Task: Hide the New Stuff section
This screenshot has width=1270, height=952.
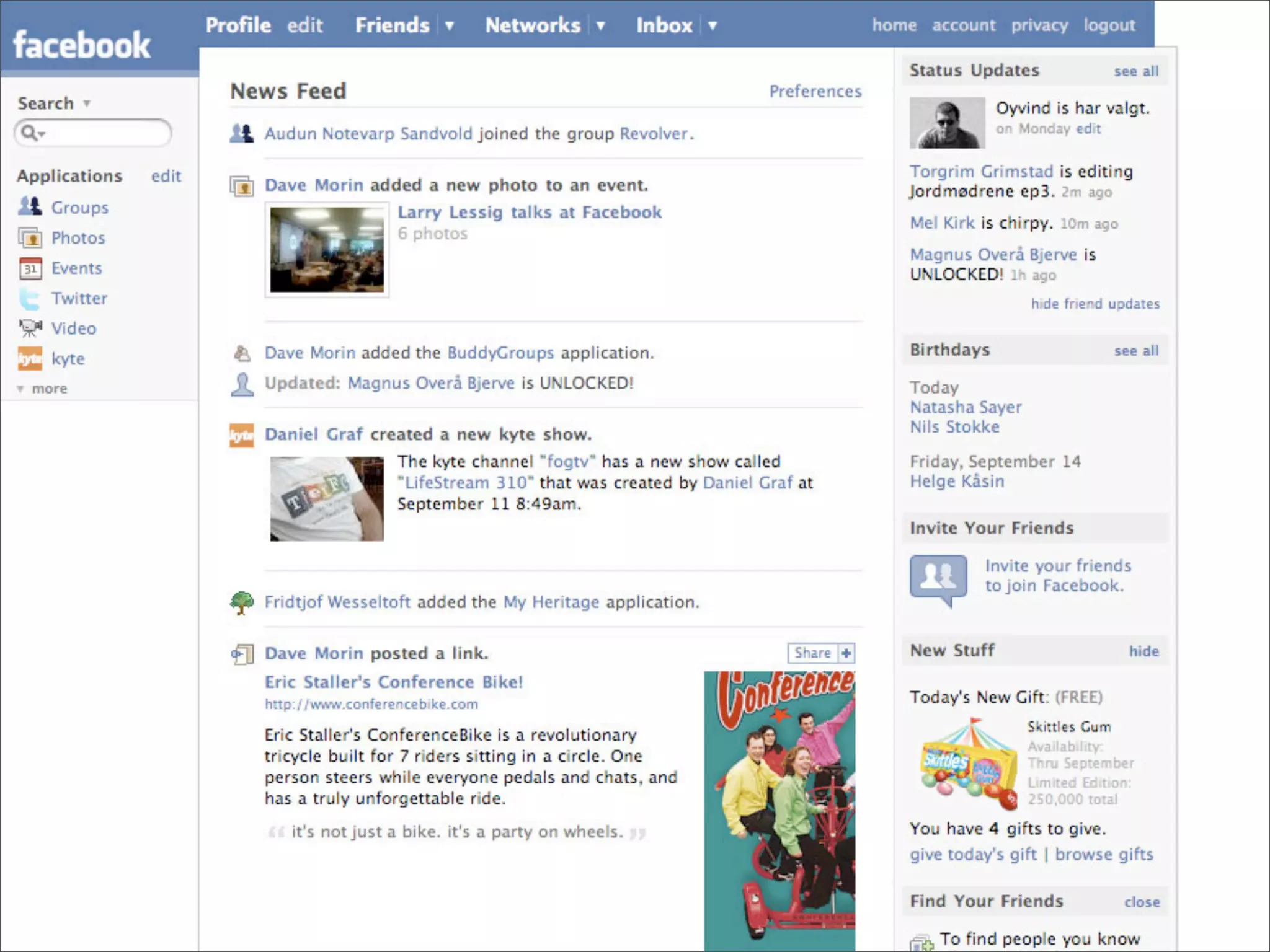Action: (x=1143, y=651)
